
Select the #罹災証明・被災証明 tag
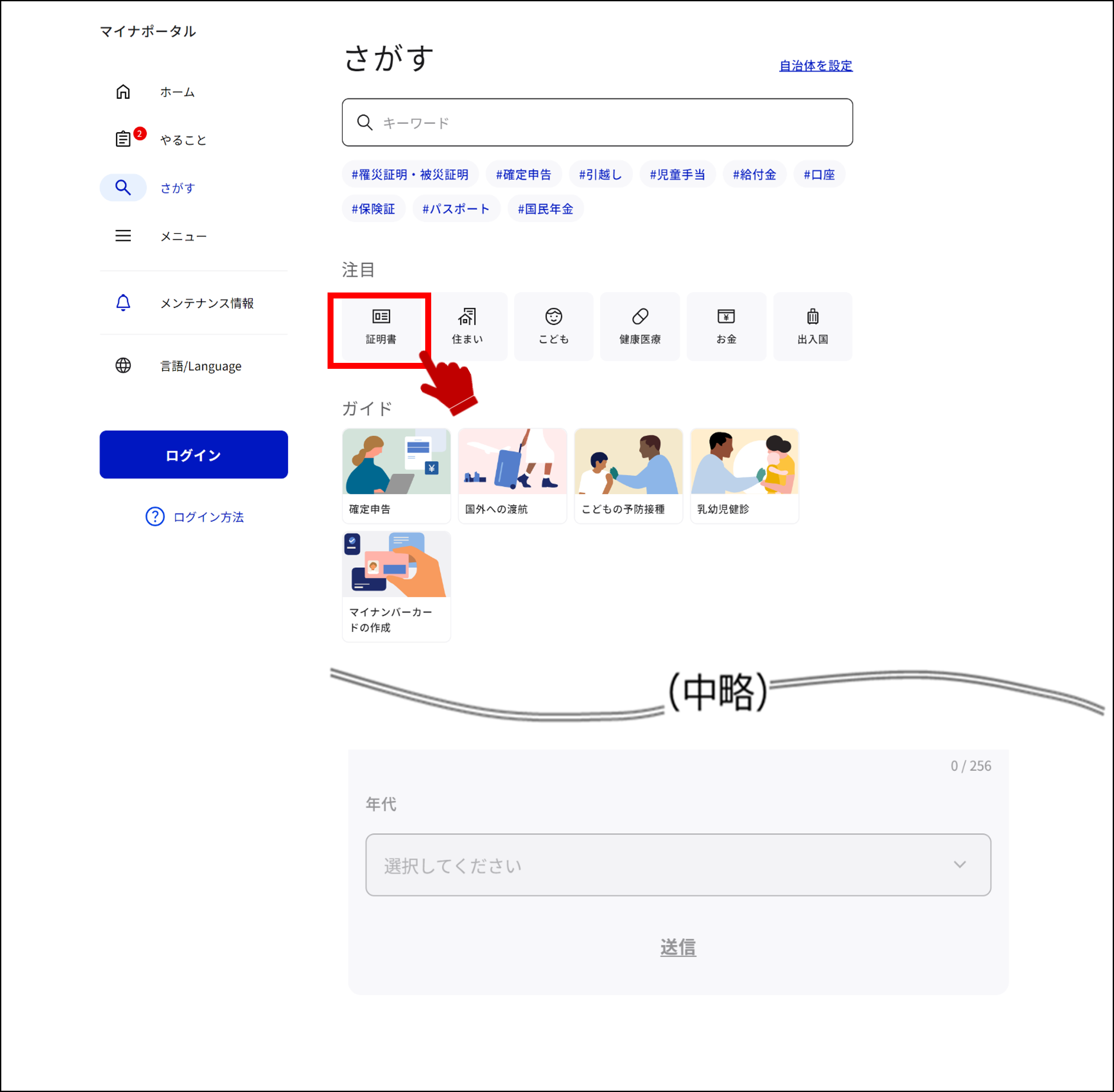point(410,174)
